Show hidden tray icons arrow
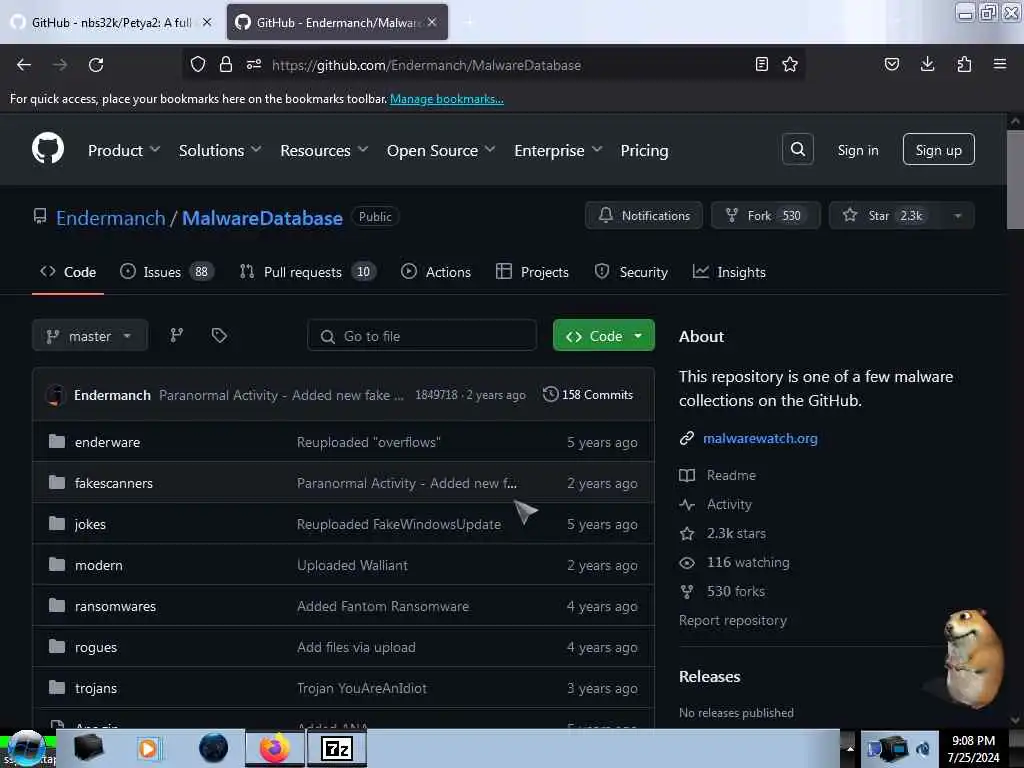1024x768 pixels. click(850, 748)
